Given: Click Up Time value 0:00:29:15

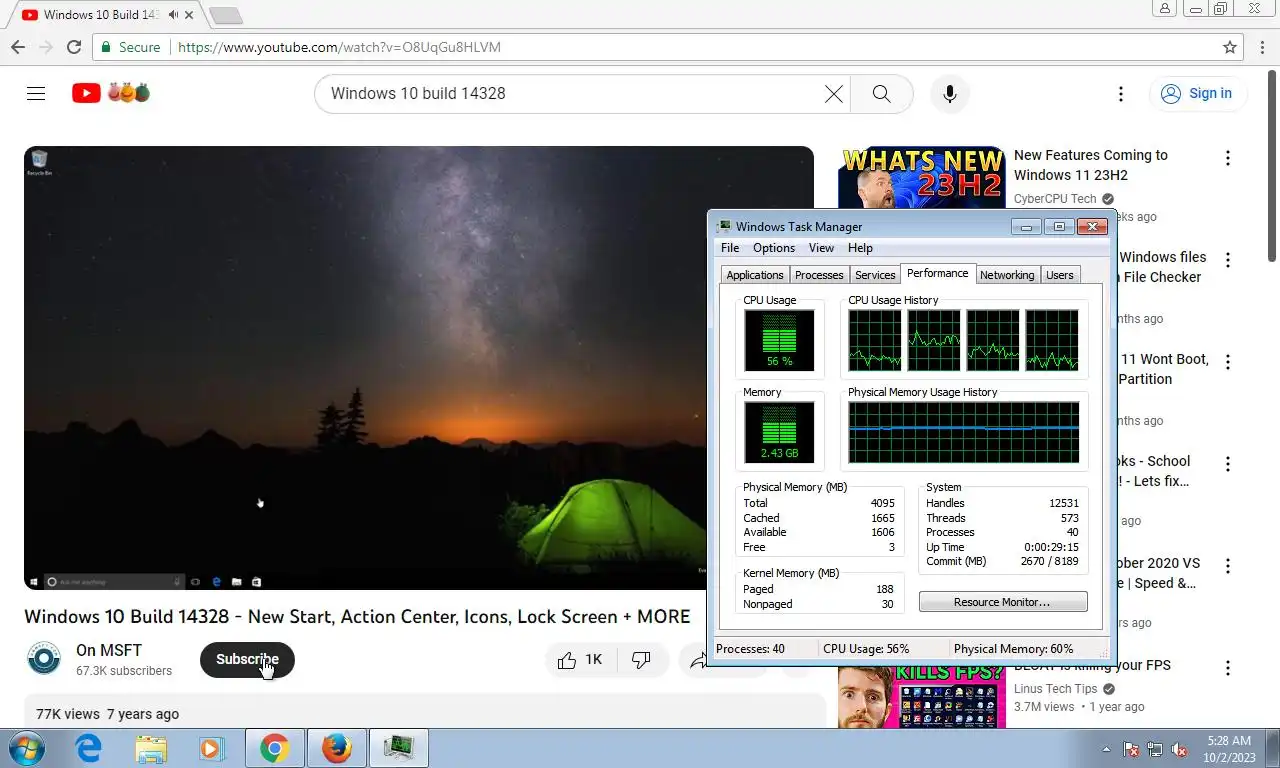Looking at the screenshot, I should (1051, 547).
